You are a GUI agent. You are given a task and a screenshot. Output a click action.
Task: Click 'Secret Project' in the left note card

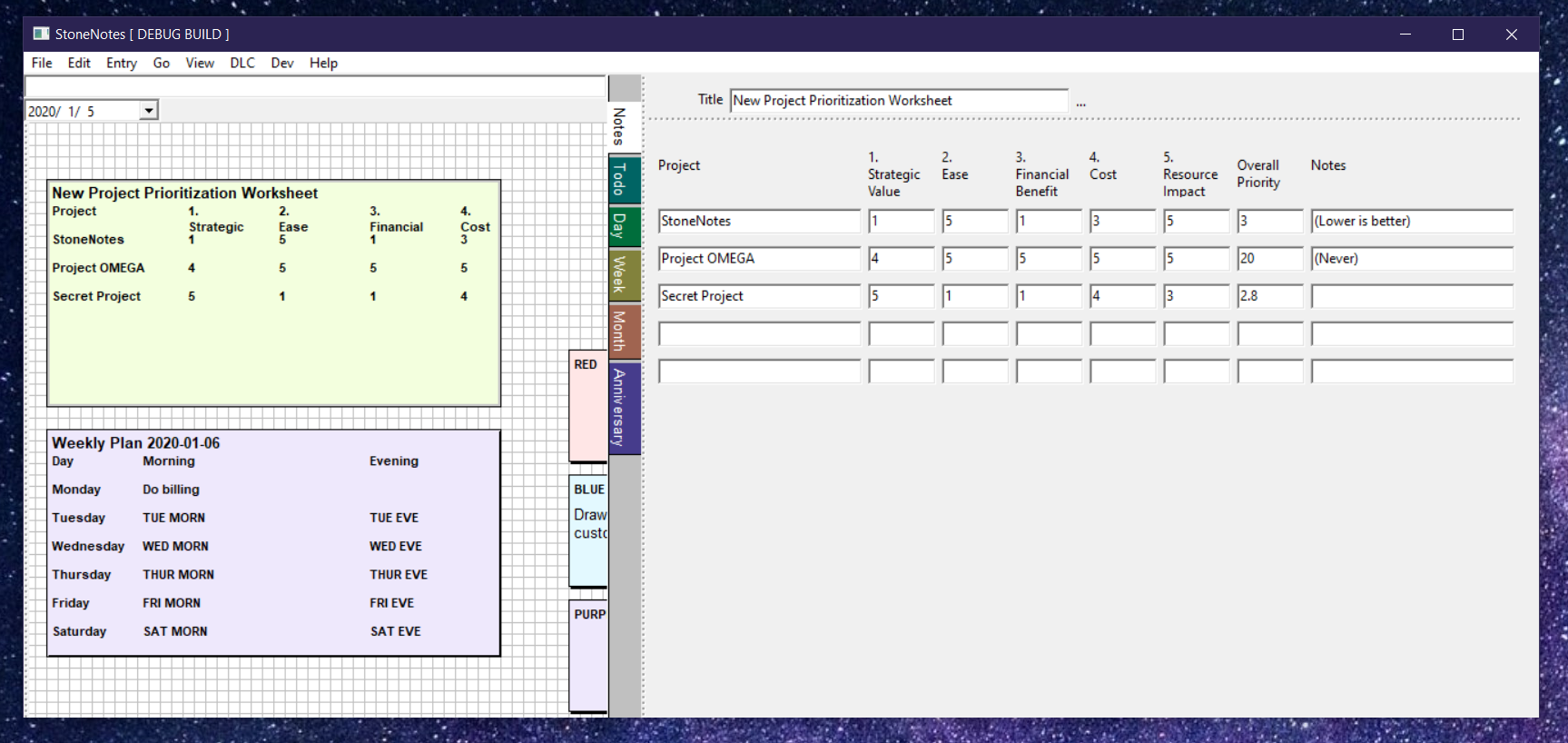[x=96, y=296]
